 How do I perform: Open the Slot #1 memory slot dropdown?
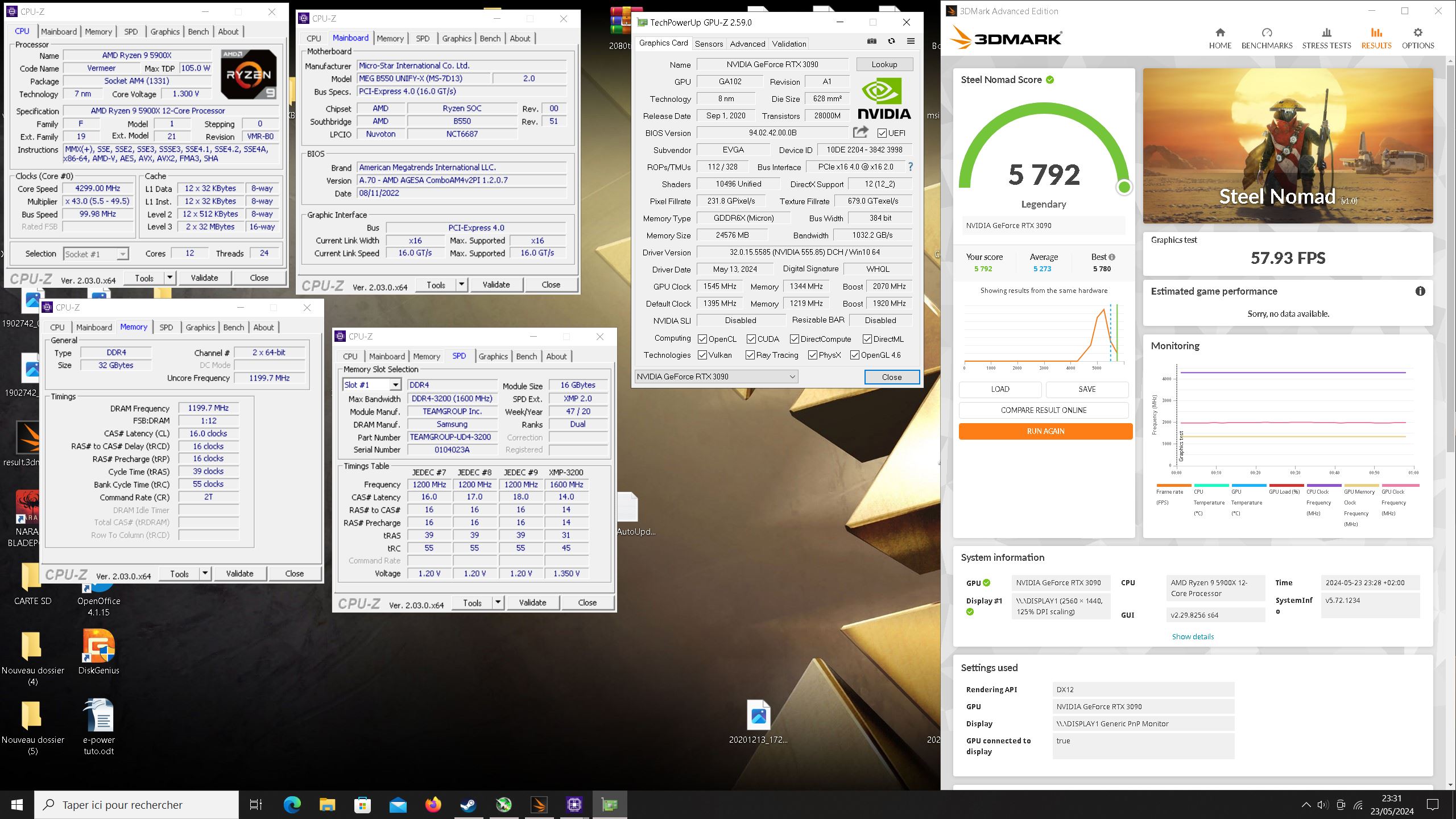[371, 385]
